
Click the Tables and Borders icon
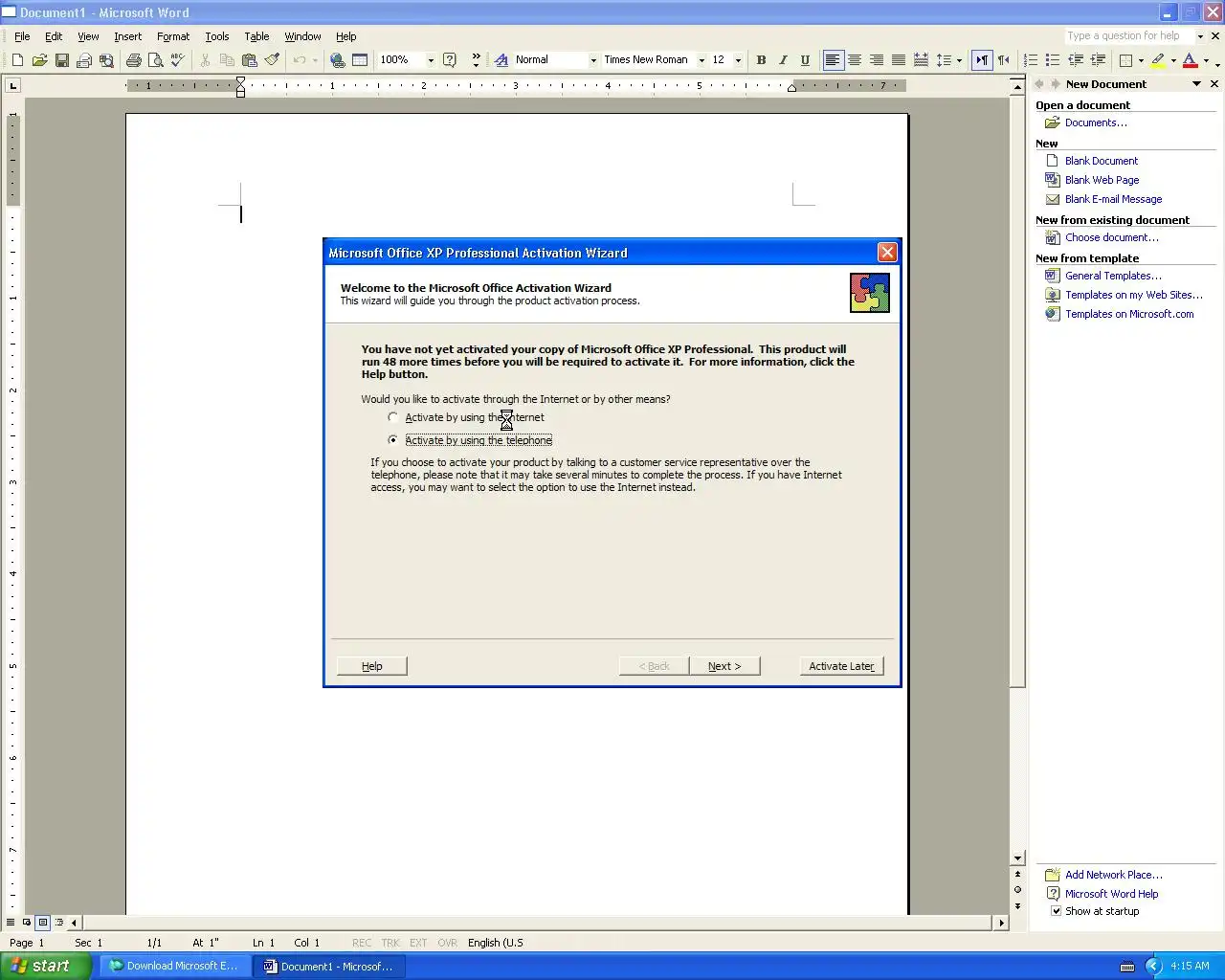click(x=360, y=59)
